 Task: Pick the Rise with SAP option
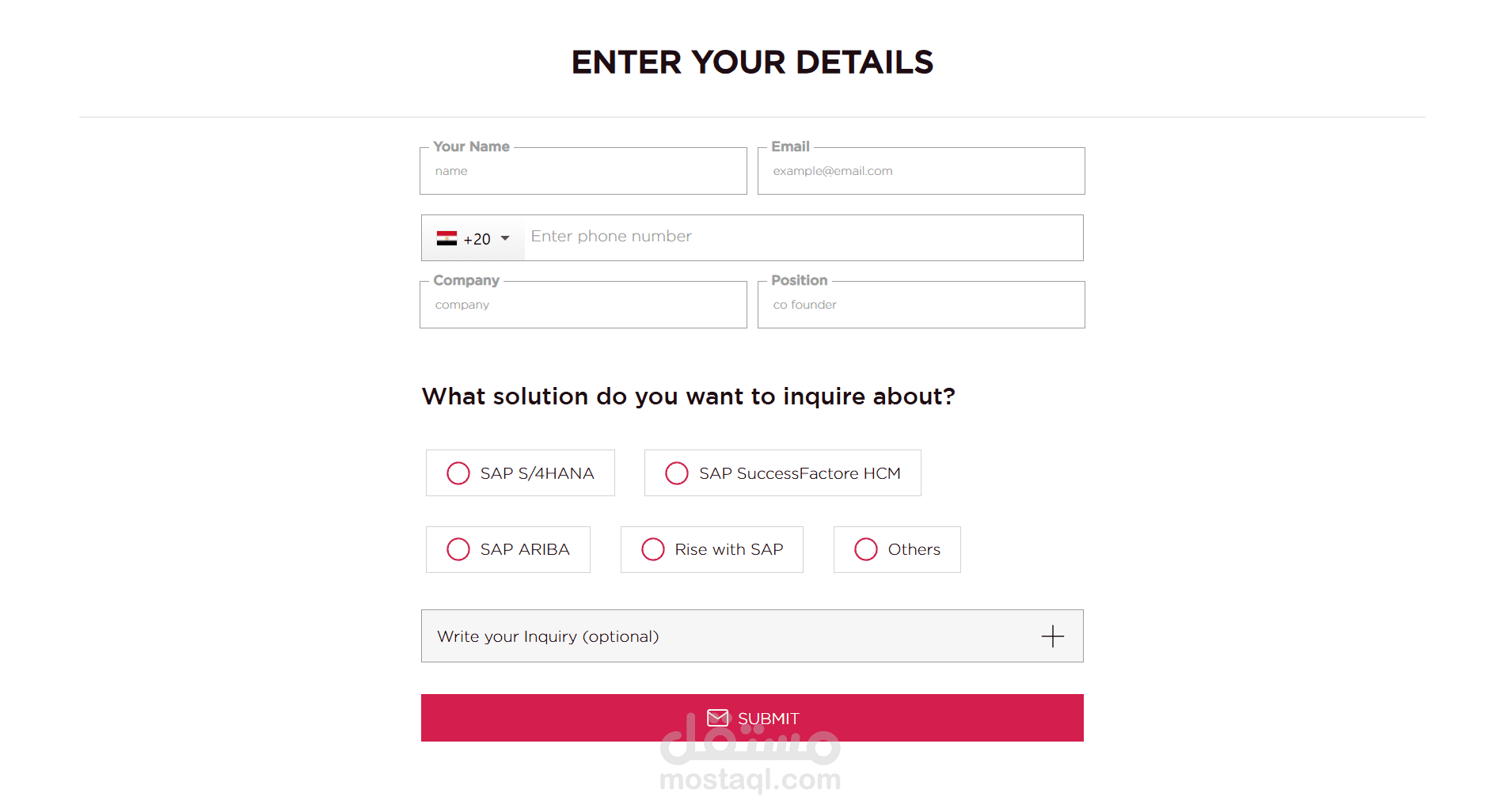coord(653,549)
